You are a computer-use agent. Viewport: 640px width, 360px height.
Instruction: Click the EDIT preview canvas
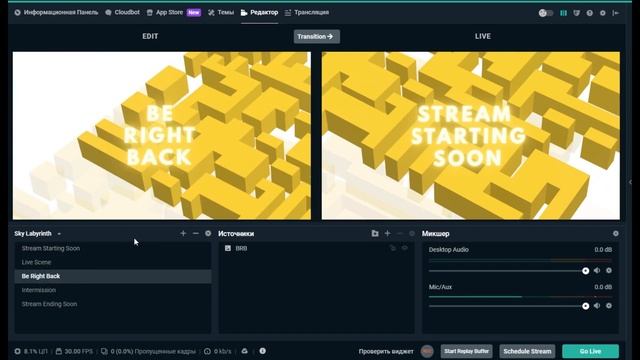[162, 136]
